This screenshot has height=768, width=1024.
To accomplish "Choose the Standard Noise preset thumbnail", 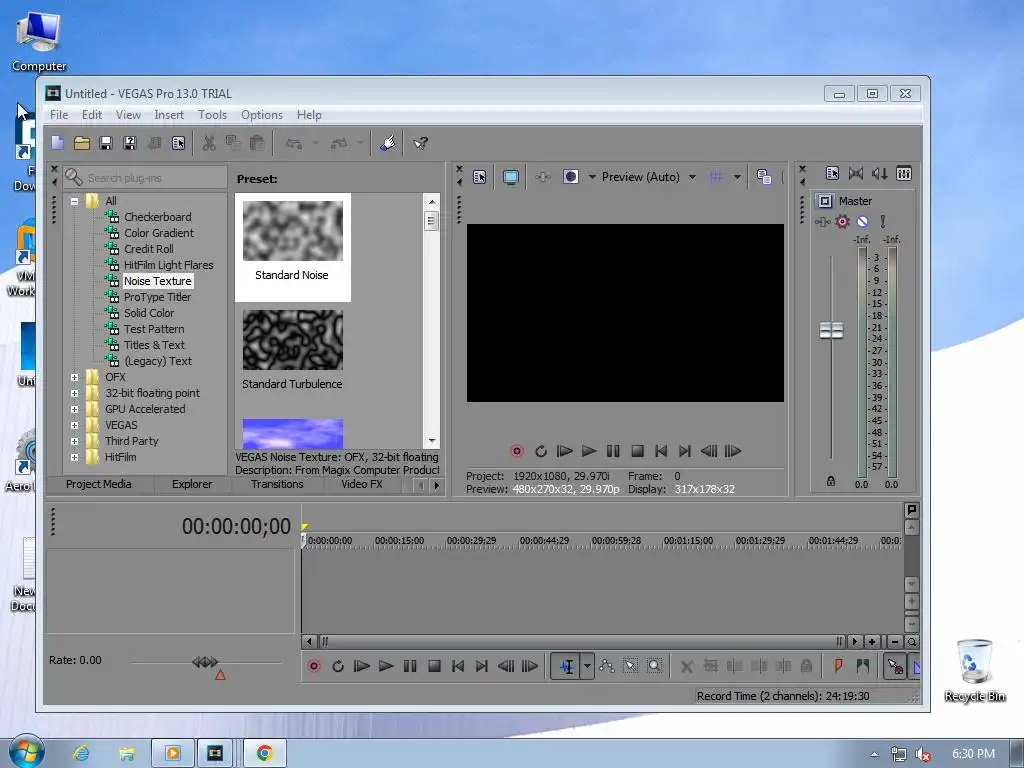I will (x=293, y=231).
